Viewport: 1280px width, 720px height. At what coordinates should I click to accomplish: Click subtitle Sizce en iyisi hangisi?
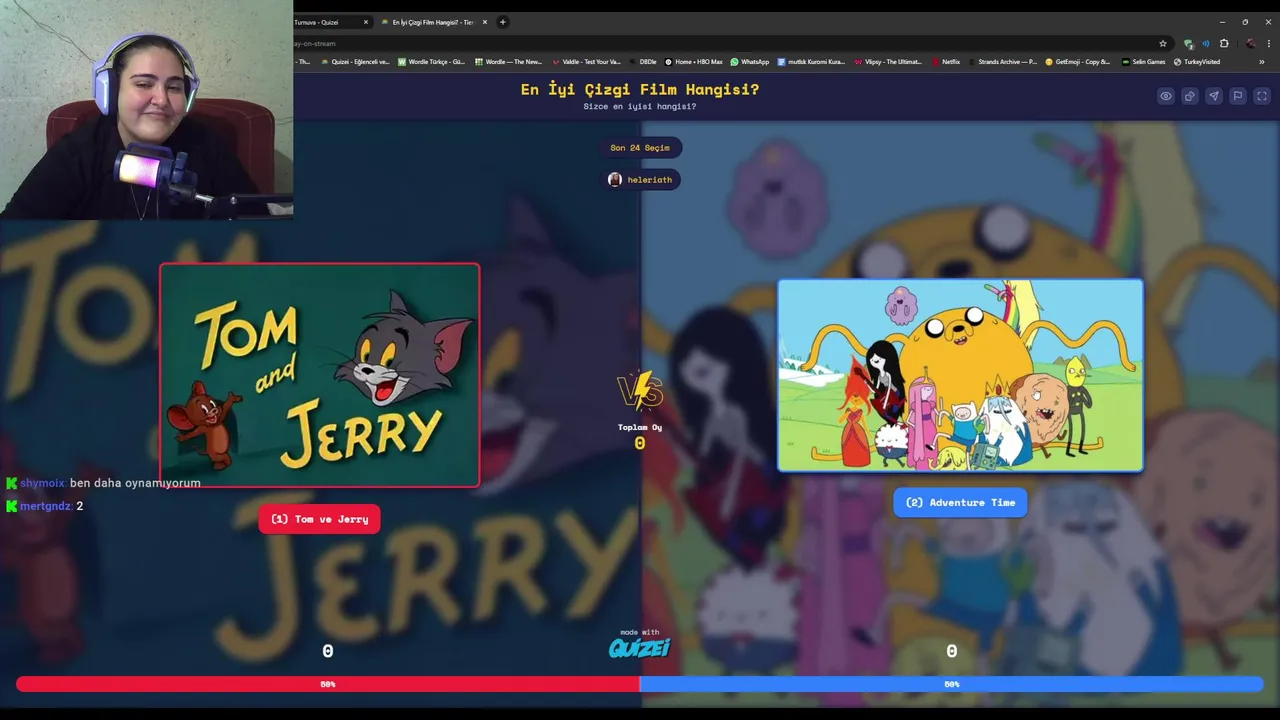(640, 106)
